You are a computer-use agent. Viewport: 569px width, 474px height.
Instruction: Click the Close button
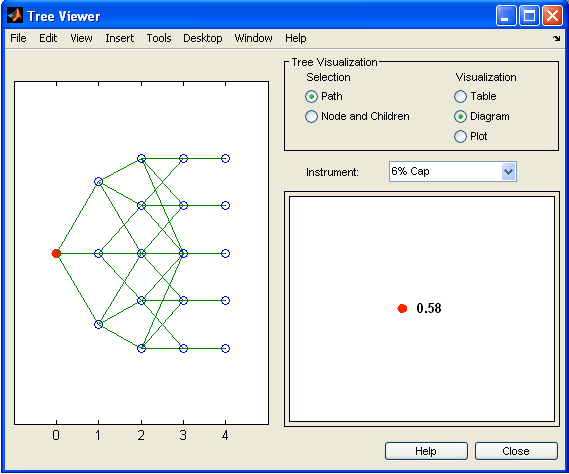(x=516, y=451)
